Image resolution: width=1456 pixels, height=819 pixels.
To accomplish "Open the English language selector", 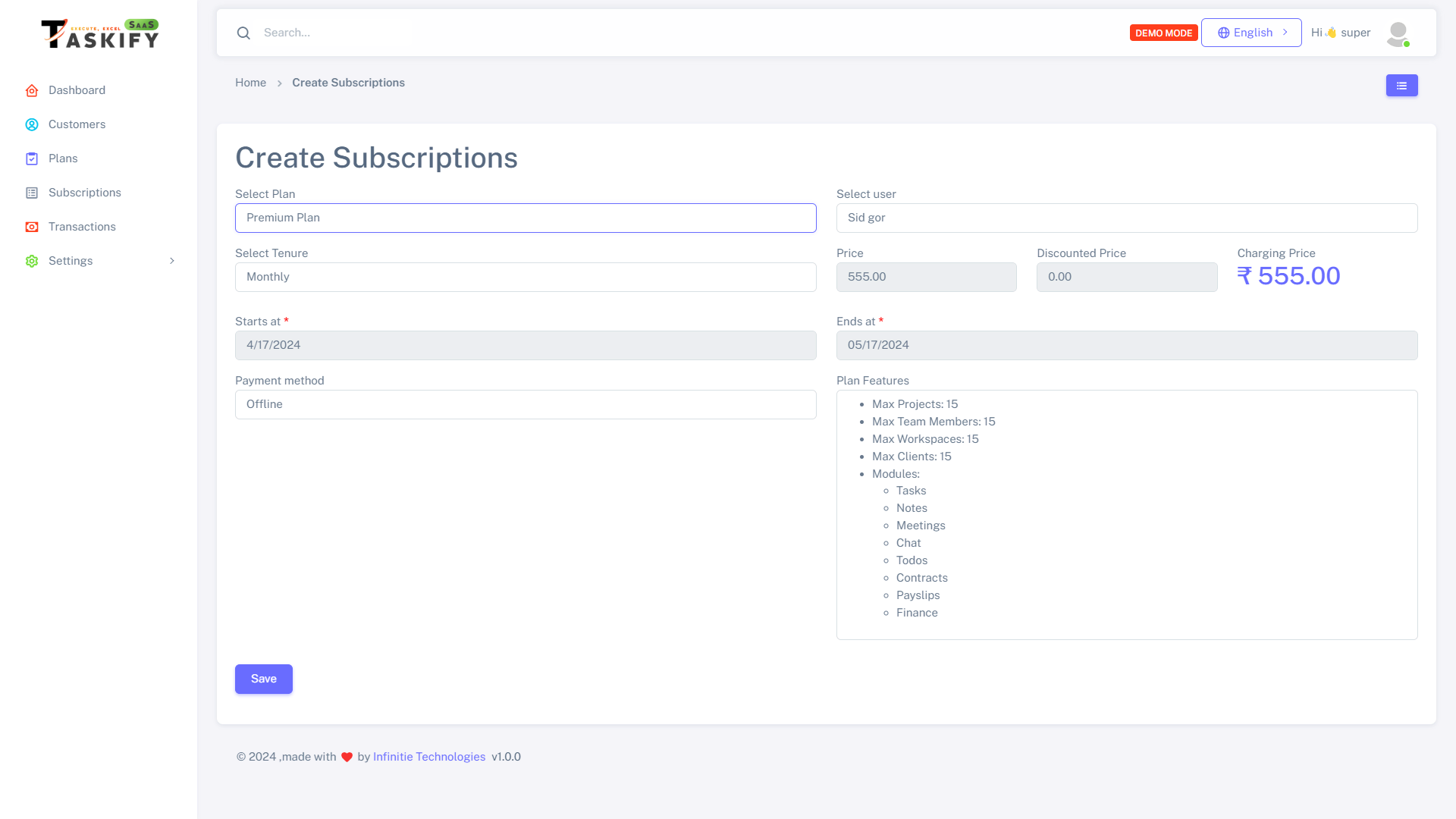I will [x=1251, y=33].
